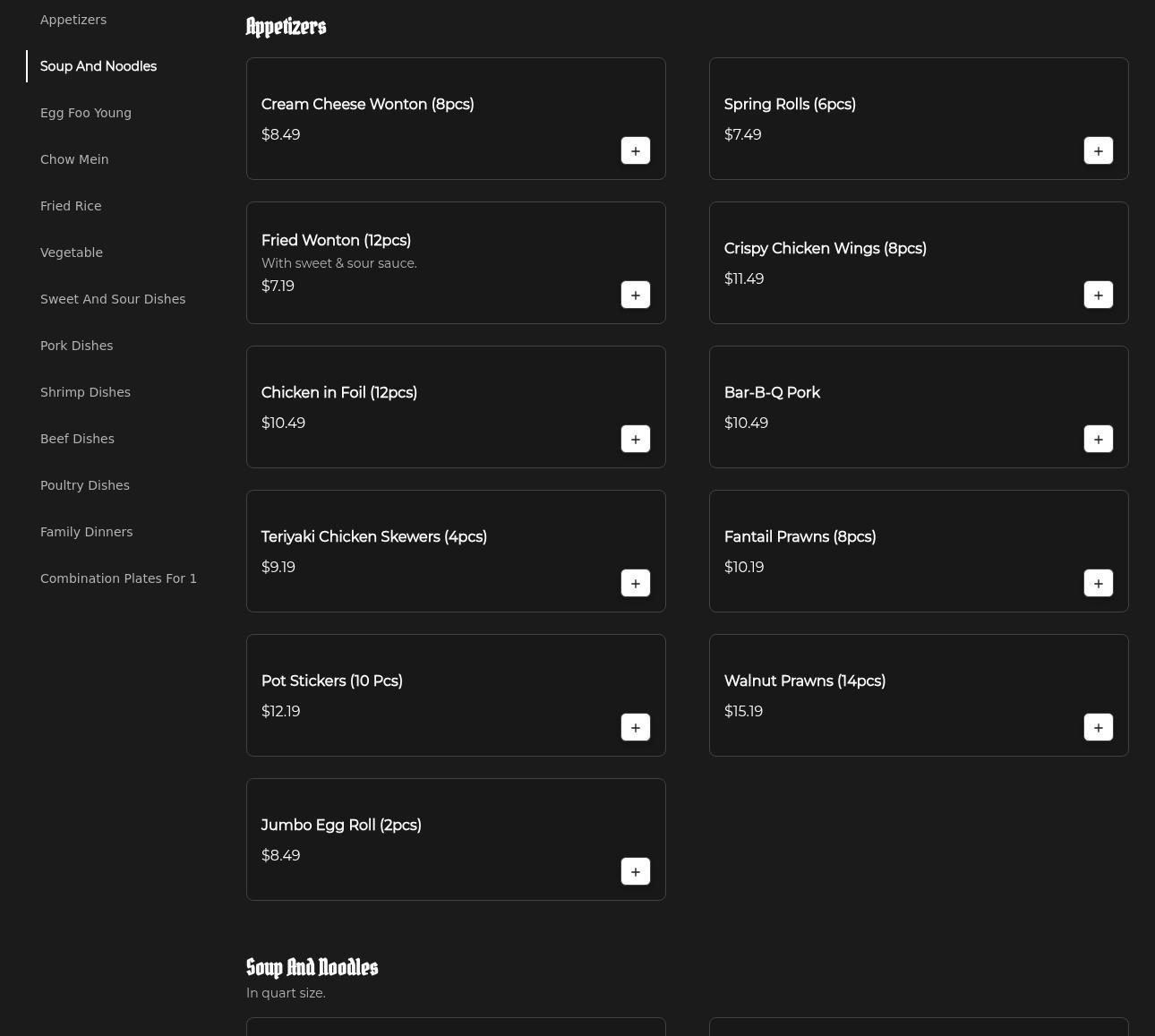Select Bar-B-Q Pork item title
The image size is (1155, 1036).
[x=772, y=393]
